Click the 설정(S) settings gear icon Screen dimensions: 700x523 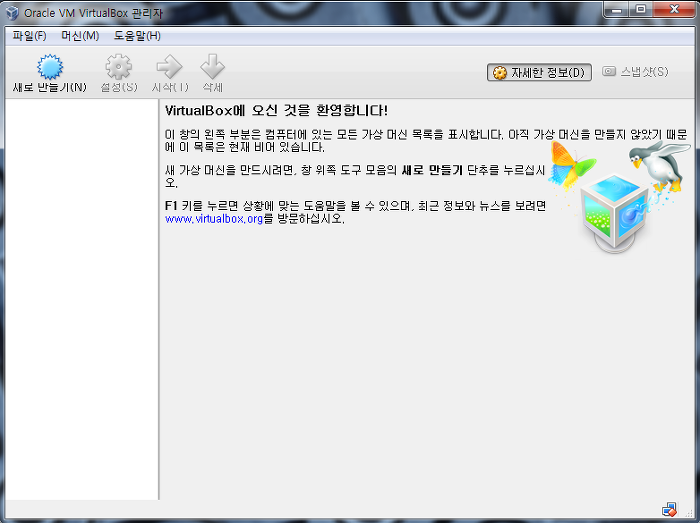(118, 67)
